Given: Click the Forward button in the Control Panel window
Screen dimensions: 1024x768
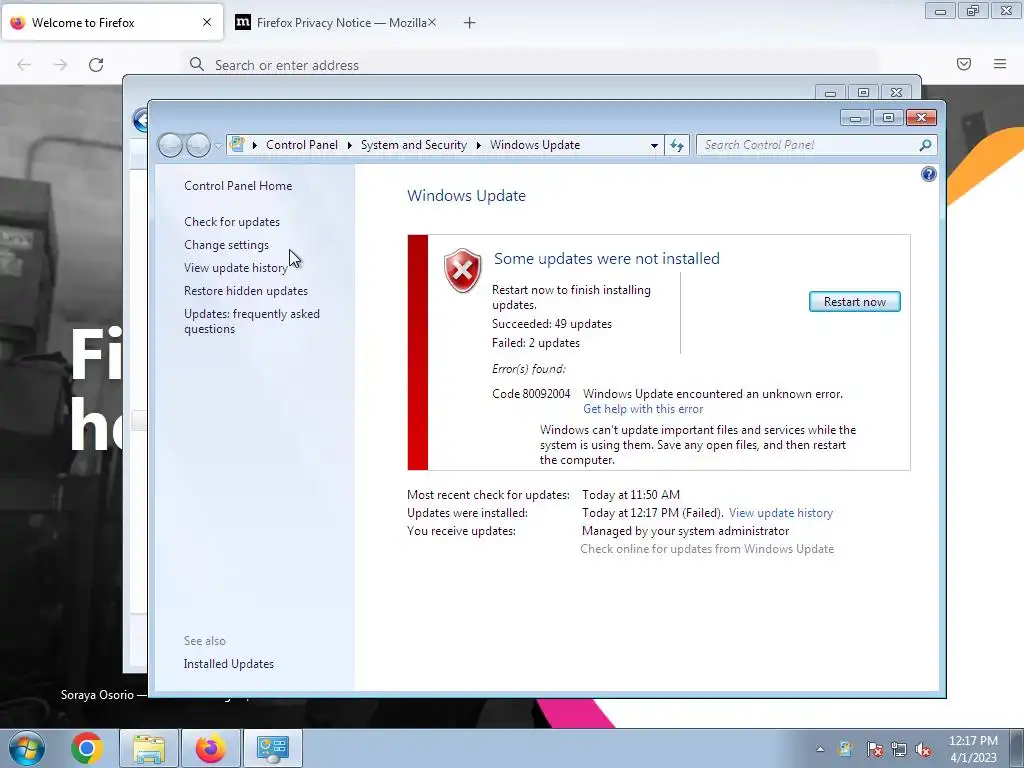Looking at the screenshot, I should click(x=198, y=145).
